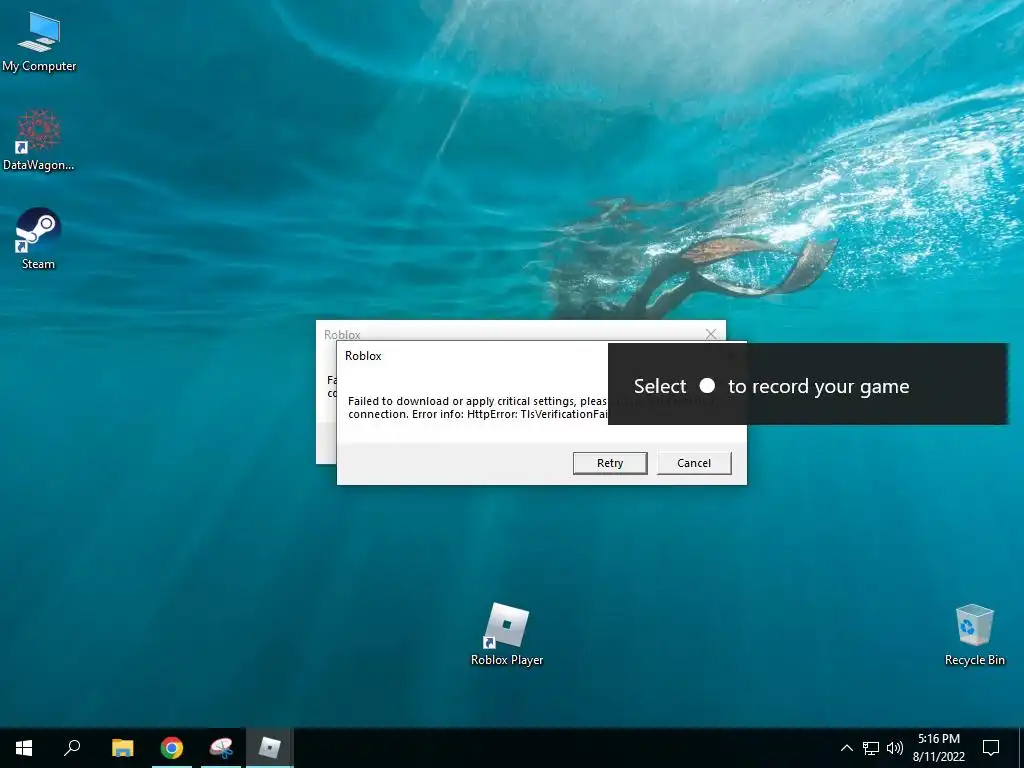Select the Steam desktop shortcut
Viewport: 1024px width, 768px height.
pos(38,238)
